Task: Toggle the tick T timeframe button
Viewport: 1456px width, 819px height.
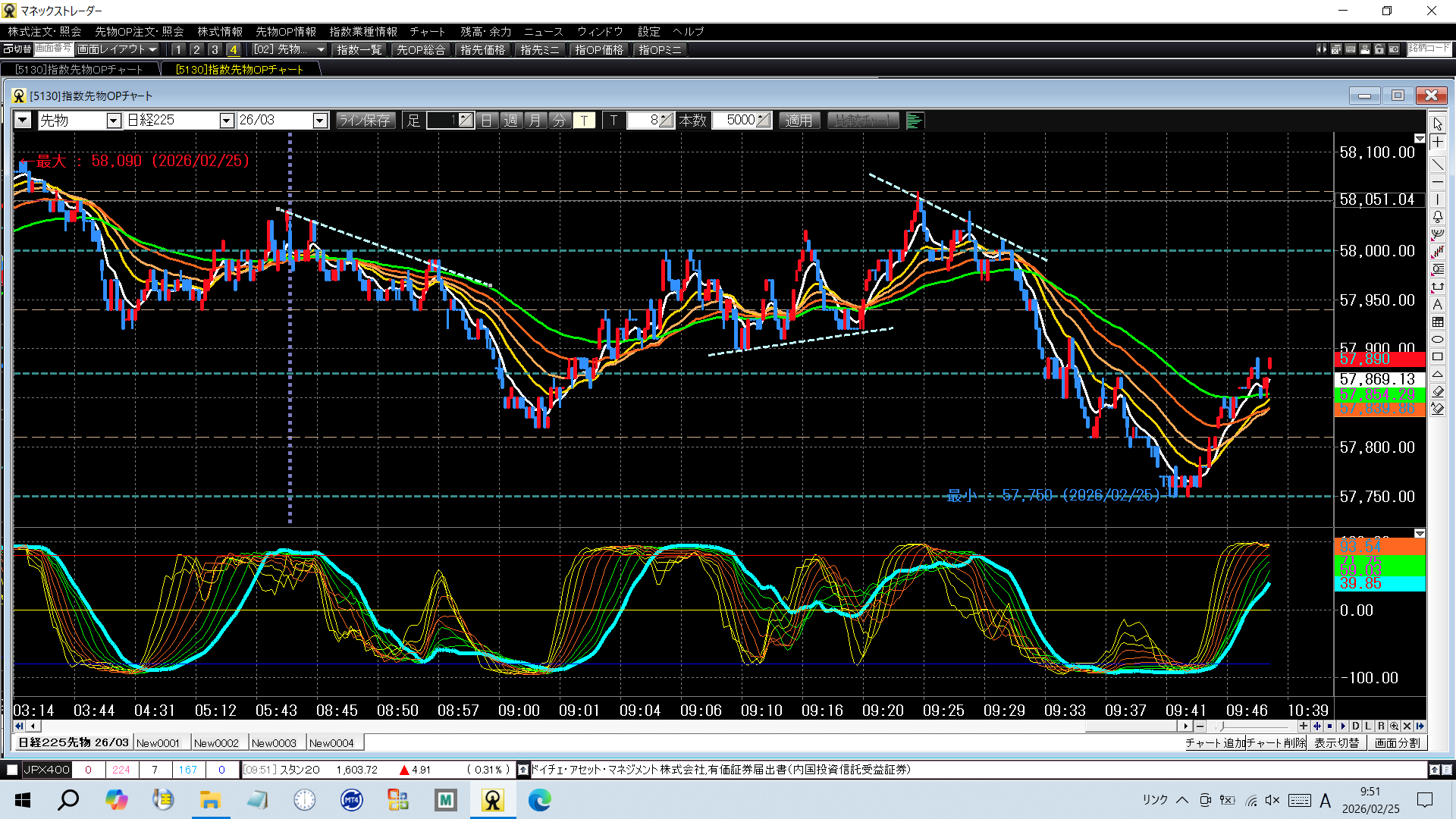Action: coord(584,121)
